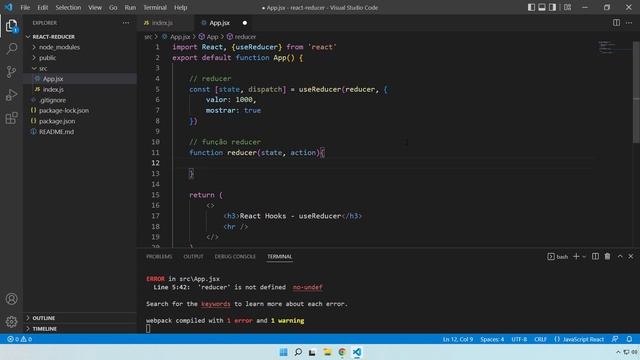
Task: Open the Run menu
Action: click(130, 7)
